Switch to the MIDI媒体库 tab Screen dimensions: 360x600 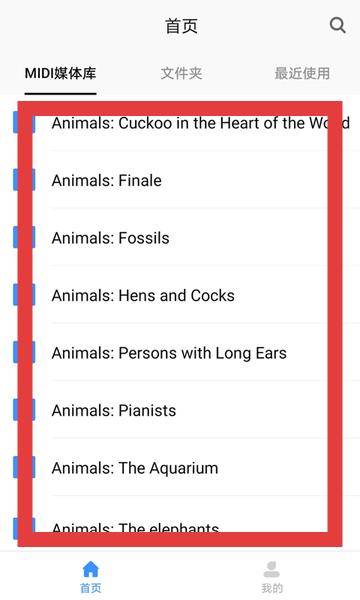[60, 73]
